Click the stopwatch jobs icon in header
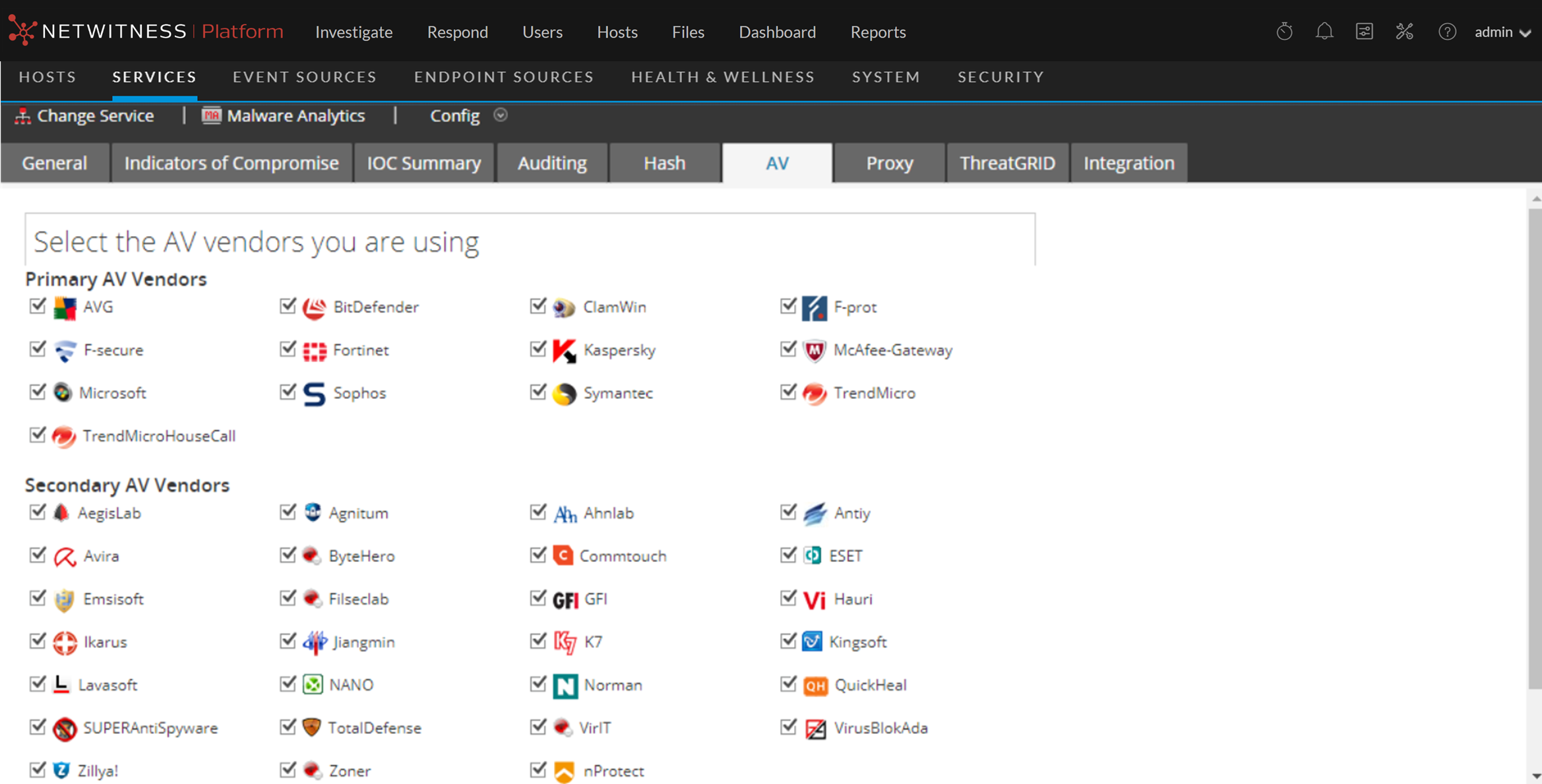The width and height of the screenshot is (1542, 784). [1284, 32]
